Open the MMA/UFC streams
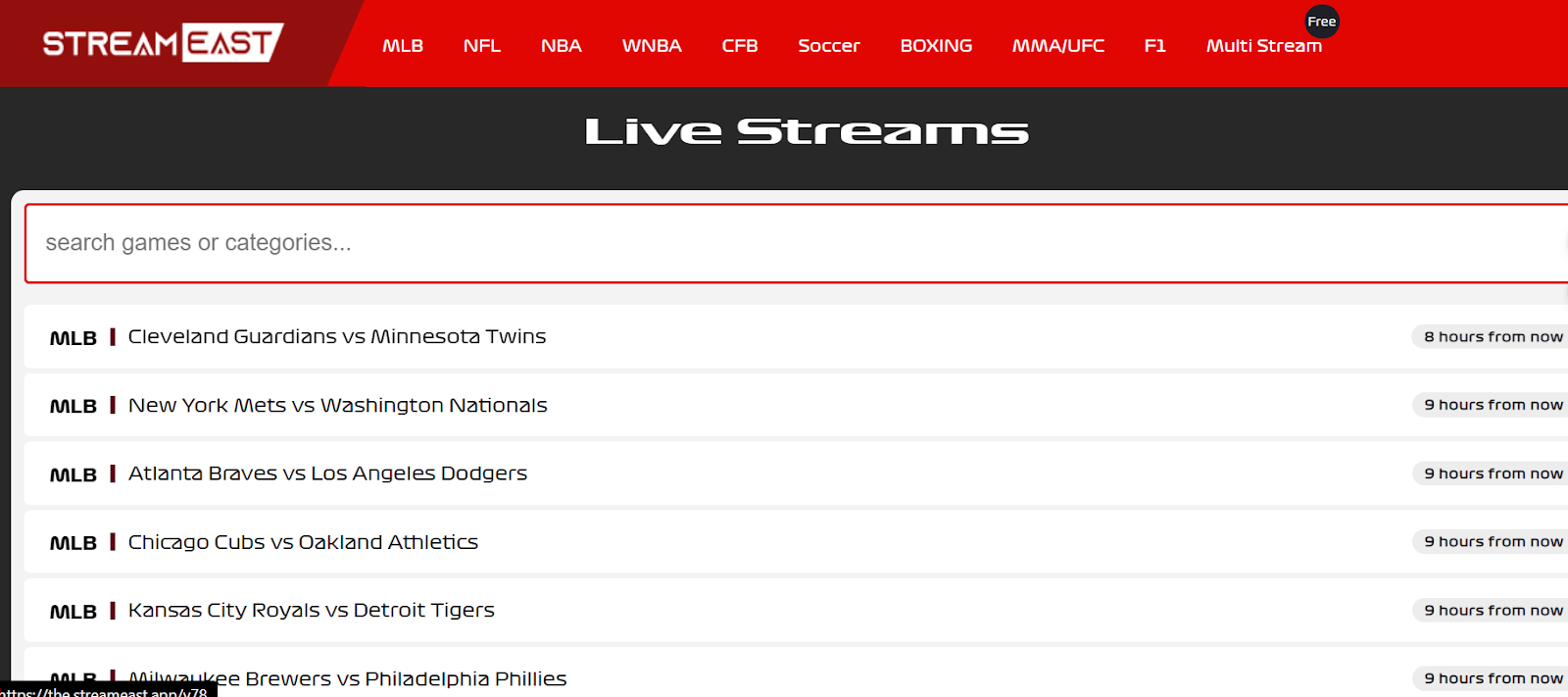 click(x=1058, y=46)
